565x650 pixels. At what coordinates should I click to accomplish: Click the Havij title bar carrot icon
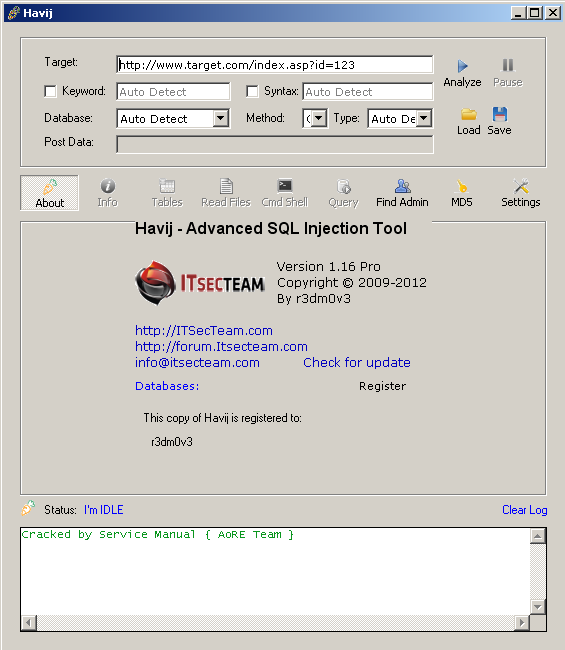(x=13, y=12)
